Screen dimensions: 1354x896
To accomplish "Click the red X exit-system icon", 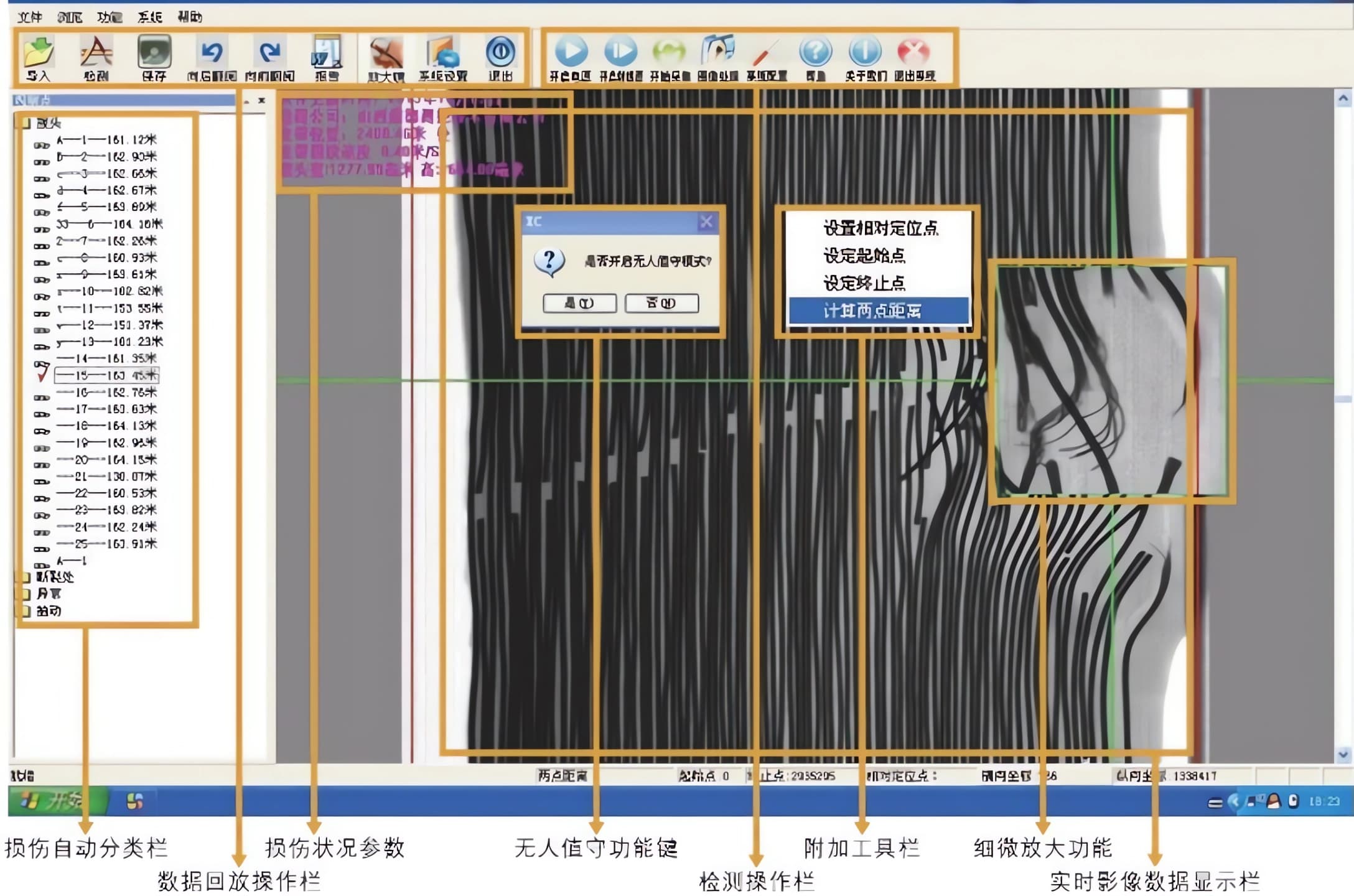I will [x=913, y=52].
